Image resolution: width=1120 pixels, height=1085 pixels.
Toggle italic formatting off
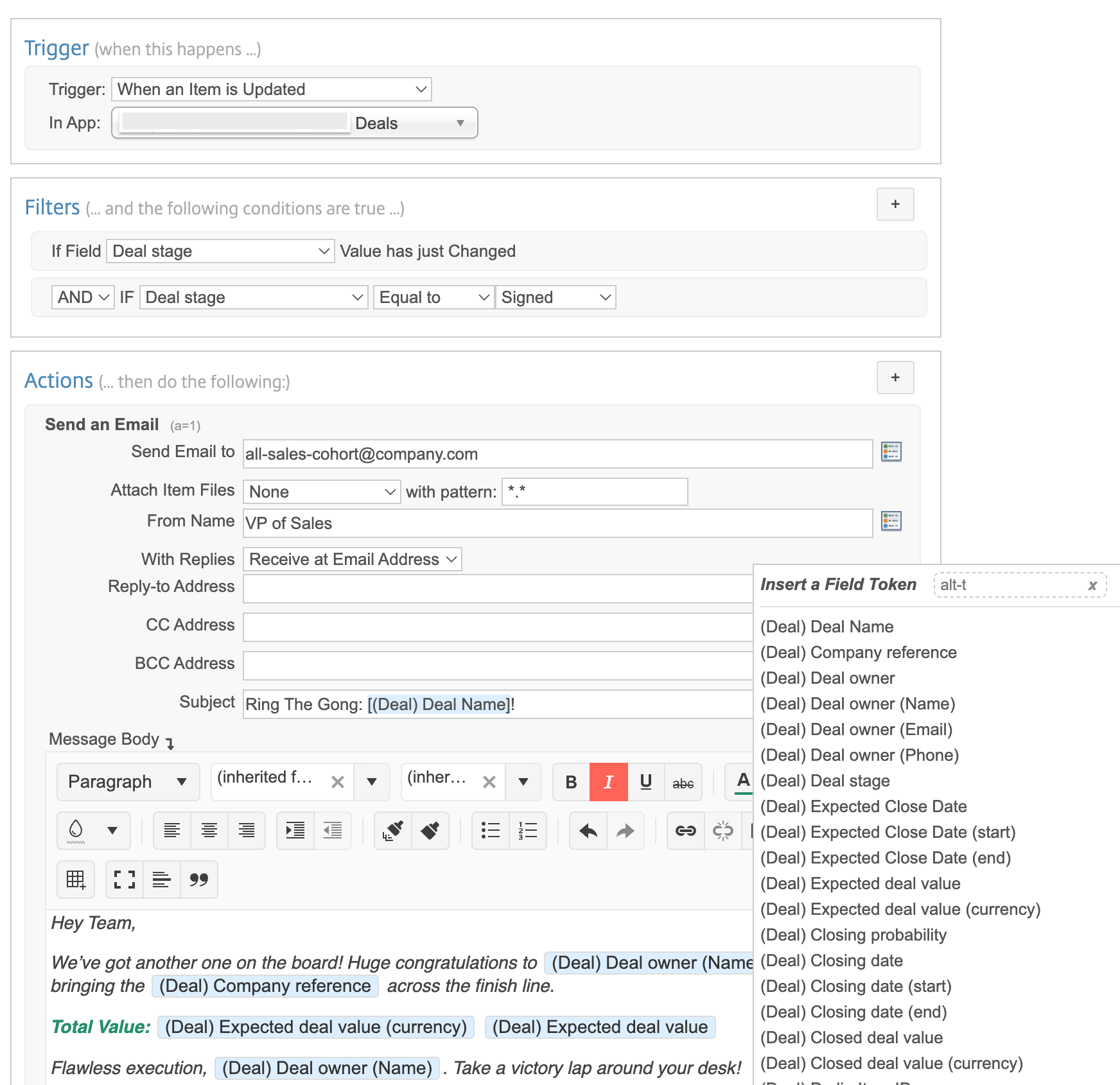(608, 782)
